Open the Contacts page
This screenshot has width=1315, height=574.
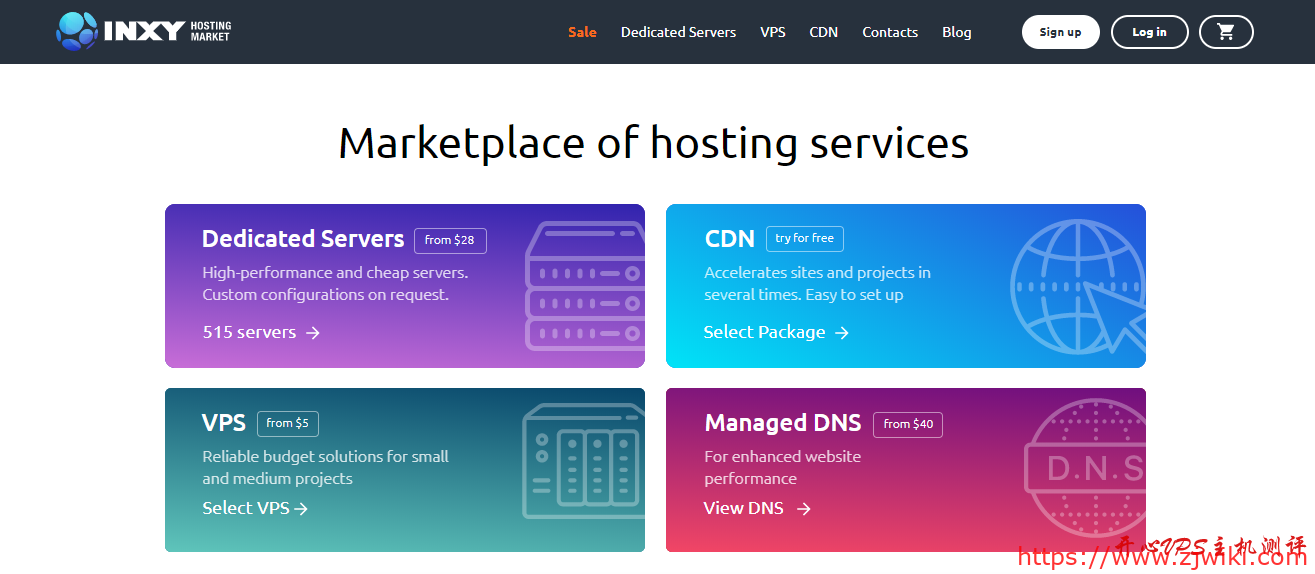click(890, 32)
